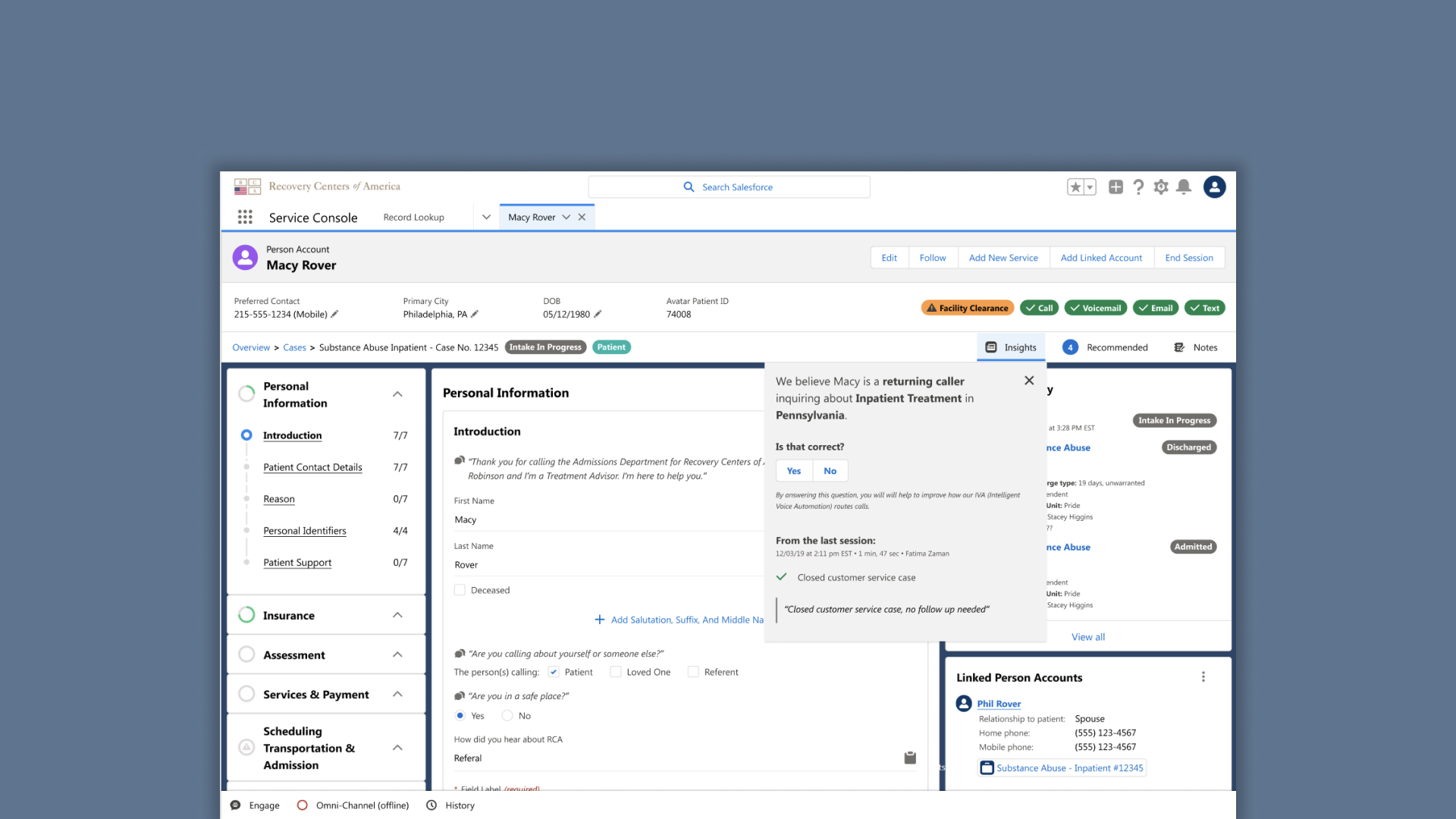Switch to the Notes tab

coord(1196,347)
